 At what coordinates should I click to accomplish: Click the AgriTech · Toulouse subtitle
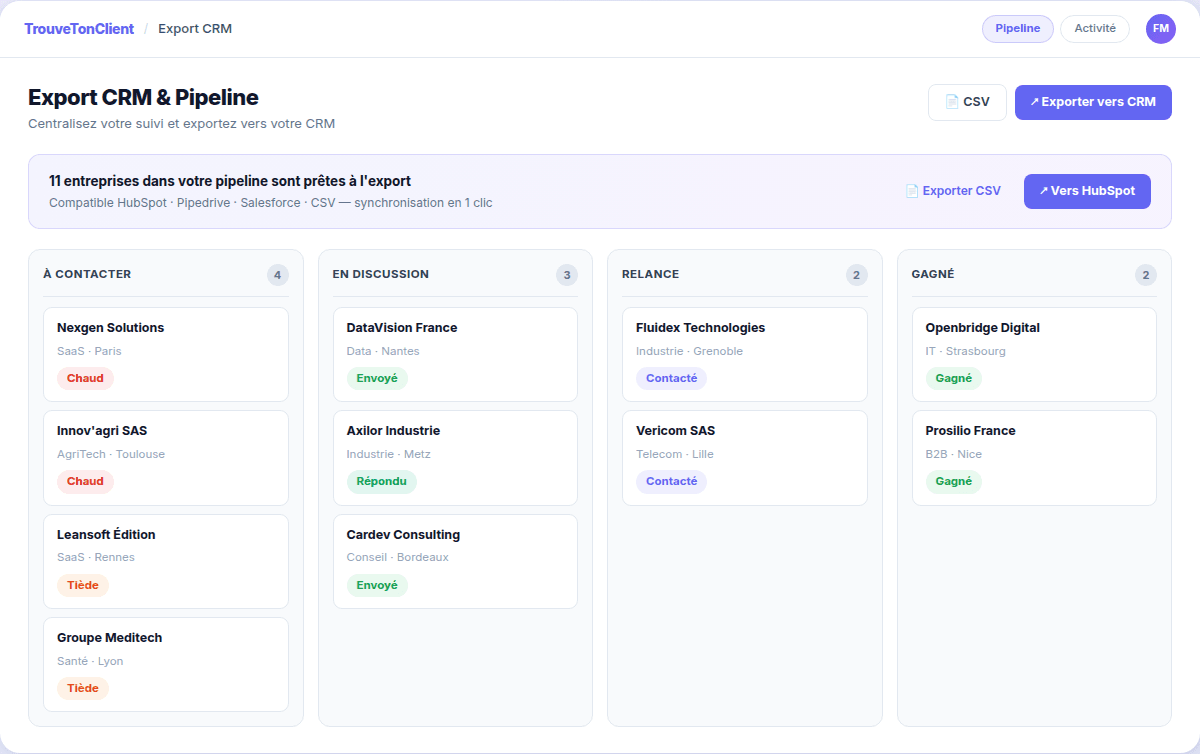pos(111,454)
